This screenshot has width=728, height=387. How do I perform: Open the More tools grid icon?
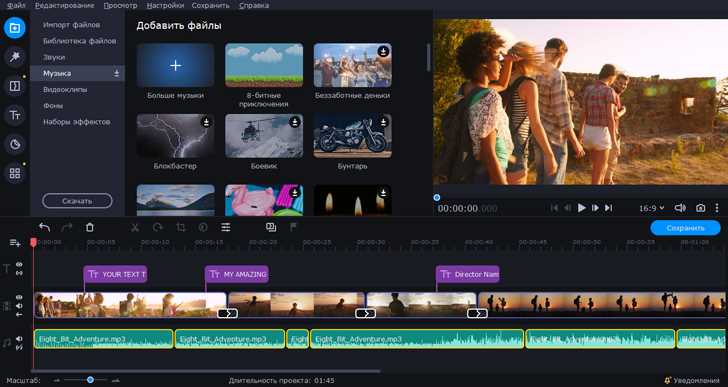[14, 174]
